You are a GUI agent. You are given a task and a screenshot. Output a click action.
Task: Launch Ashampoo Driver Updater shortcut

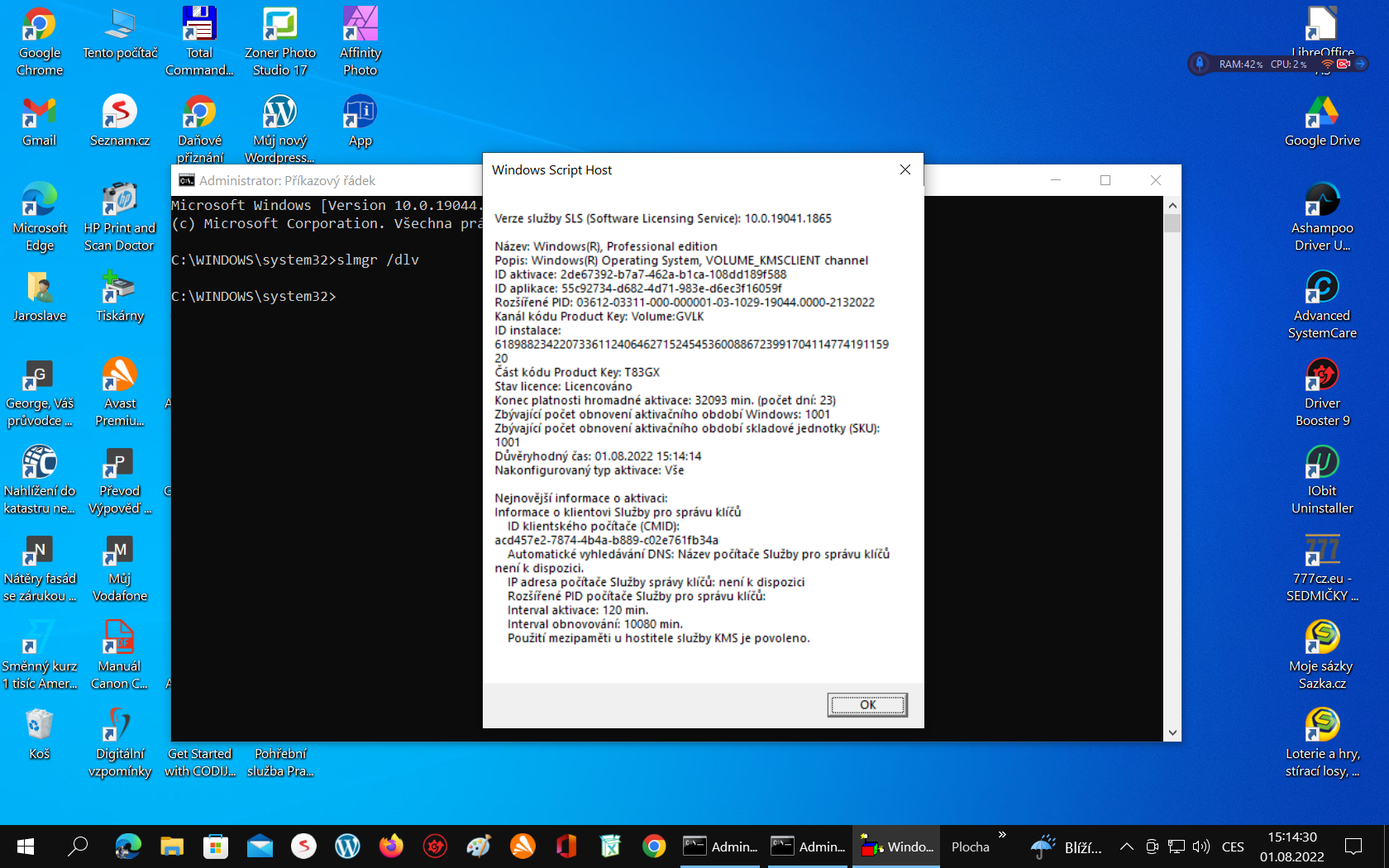tap(1322, 217)
